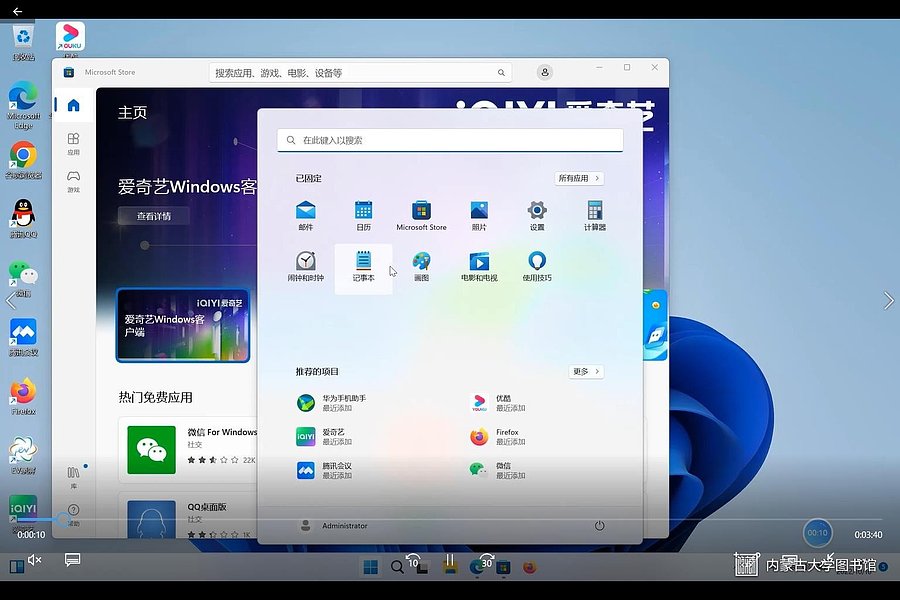
Task: Switch to 应用 (Apps) tab in Store sidebar
Action: point(73,144)
